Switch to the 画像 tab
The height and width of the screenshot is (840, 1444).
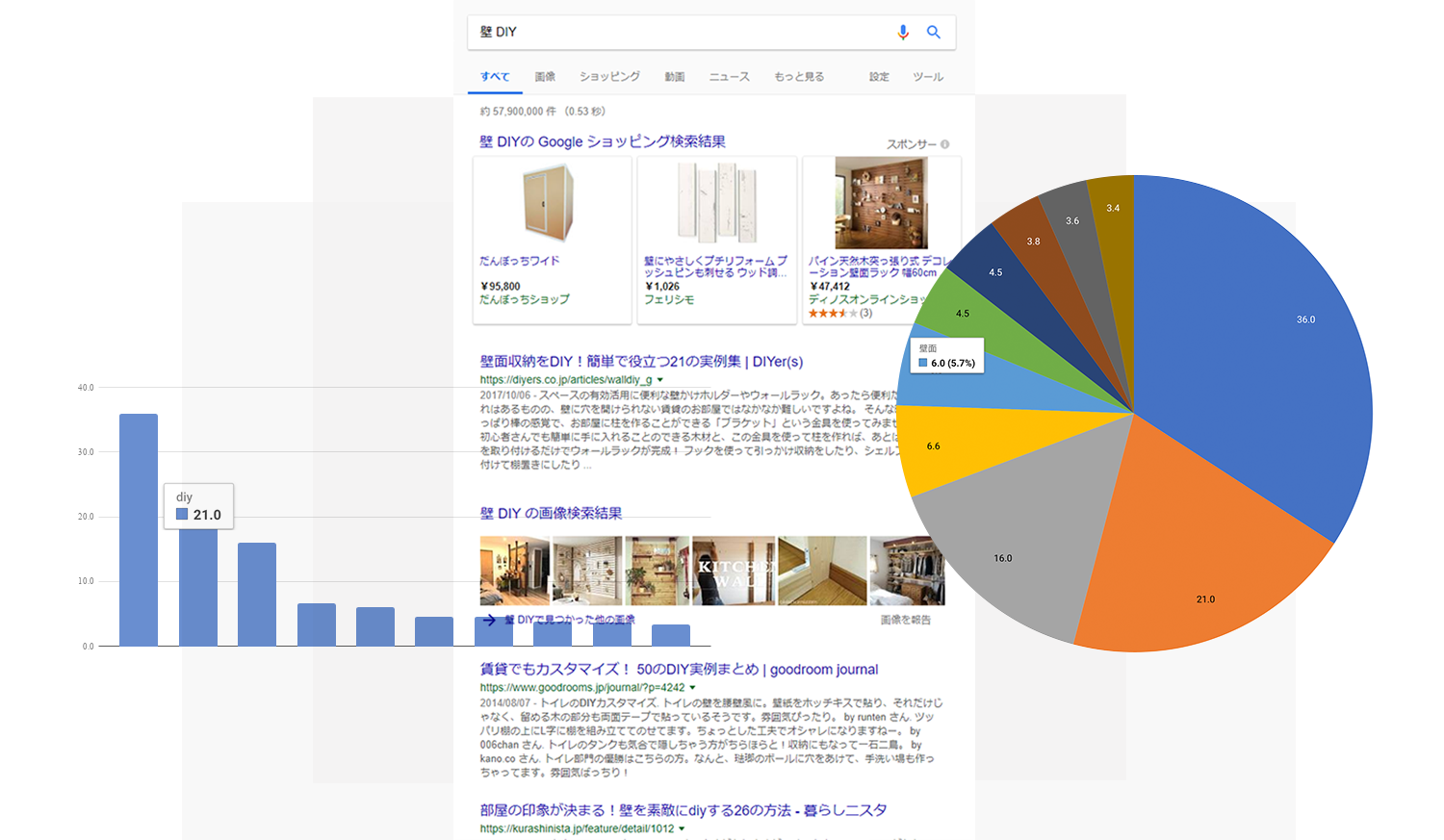point(545,76)
